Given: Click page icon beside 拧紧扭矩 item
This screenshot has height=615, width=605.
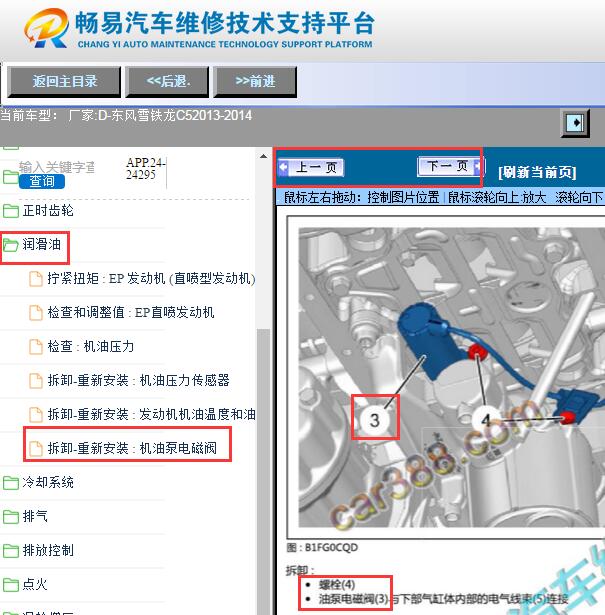Looking at the screenshot, I should coord(36,279).
